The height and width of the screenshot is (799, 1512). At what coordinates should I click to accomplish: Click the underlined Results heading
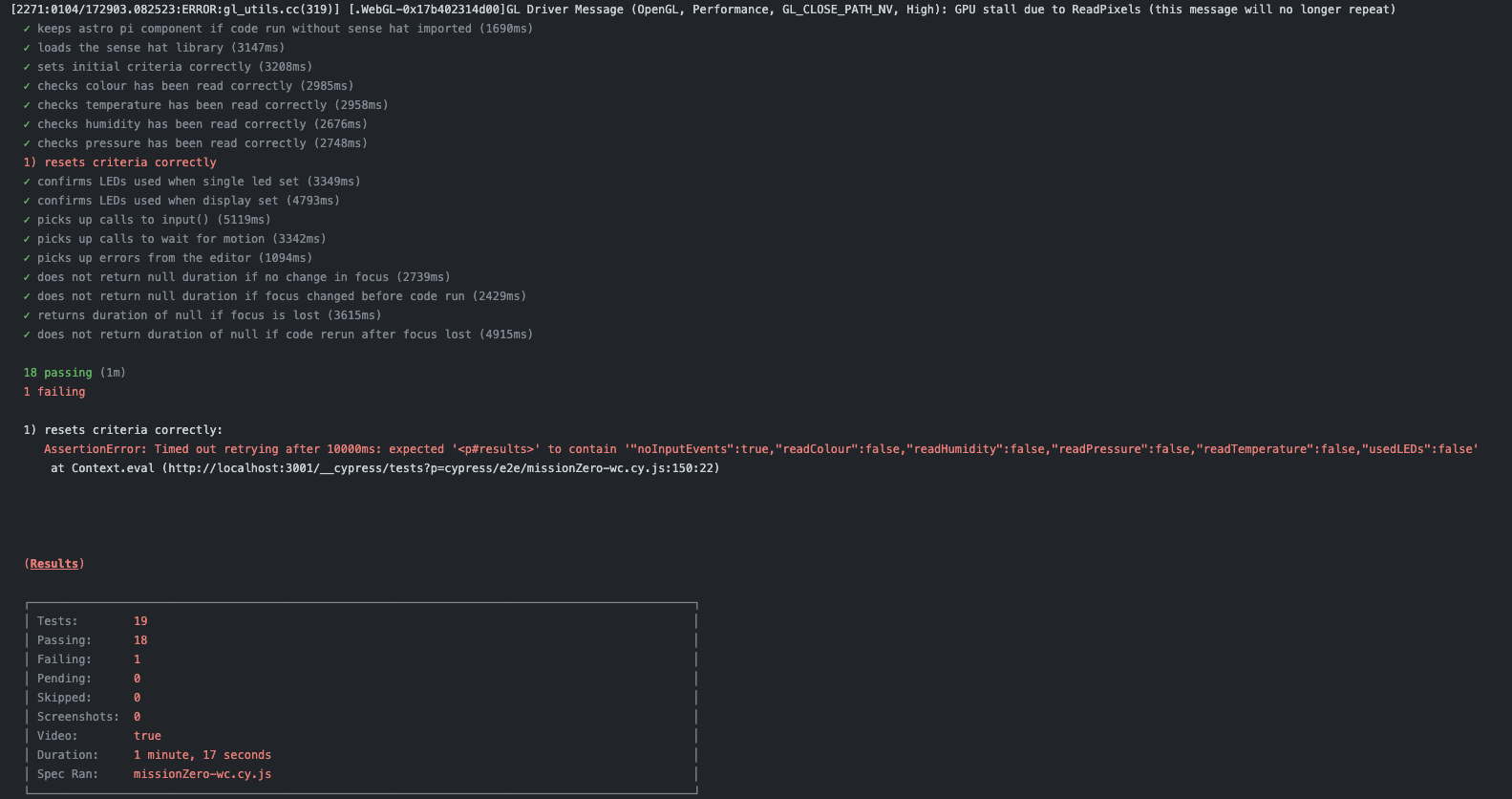point(54,564)
